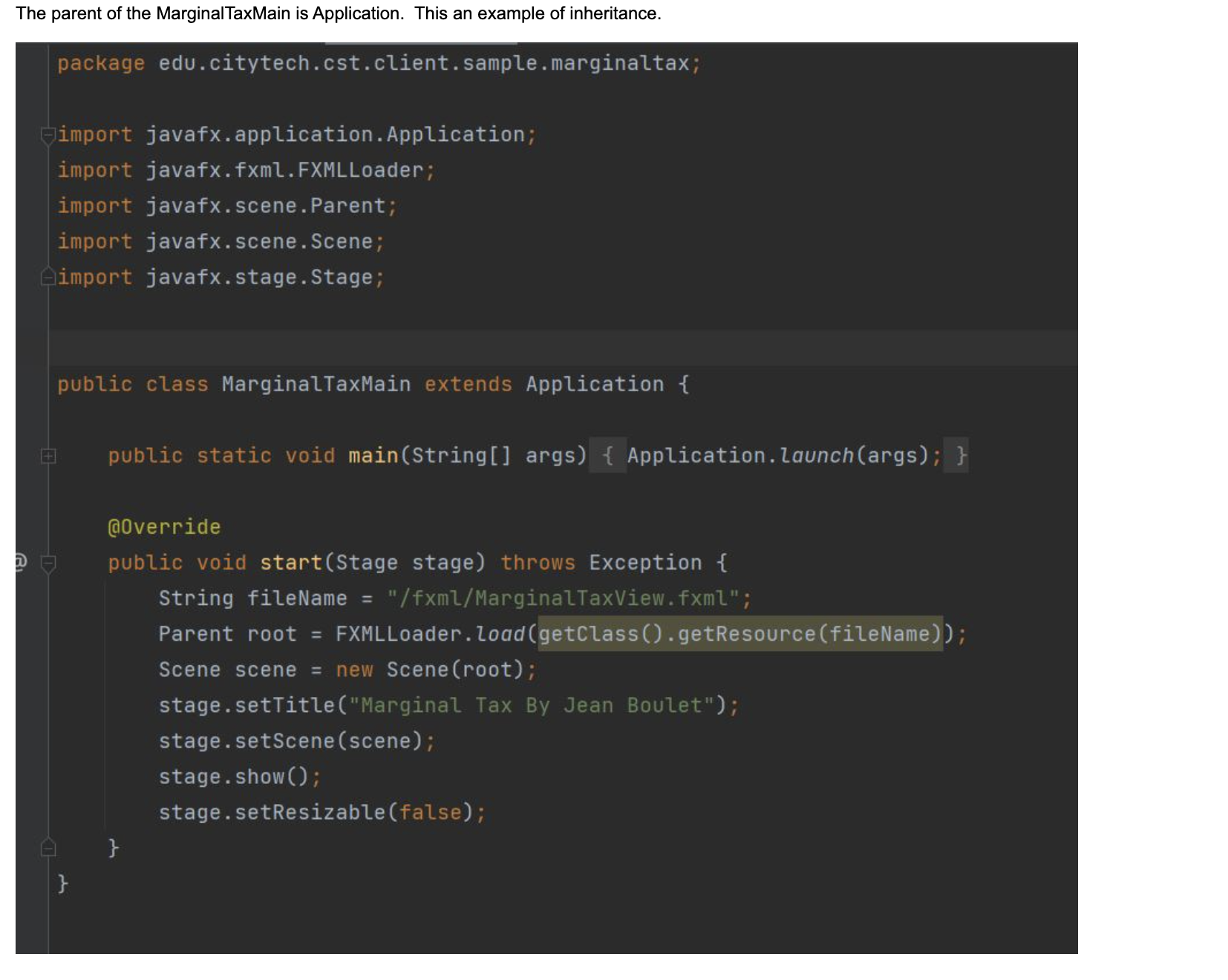Collapse the import statements block
This screenshot has width=1228, height=980.
[48, 134]
